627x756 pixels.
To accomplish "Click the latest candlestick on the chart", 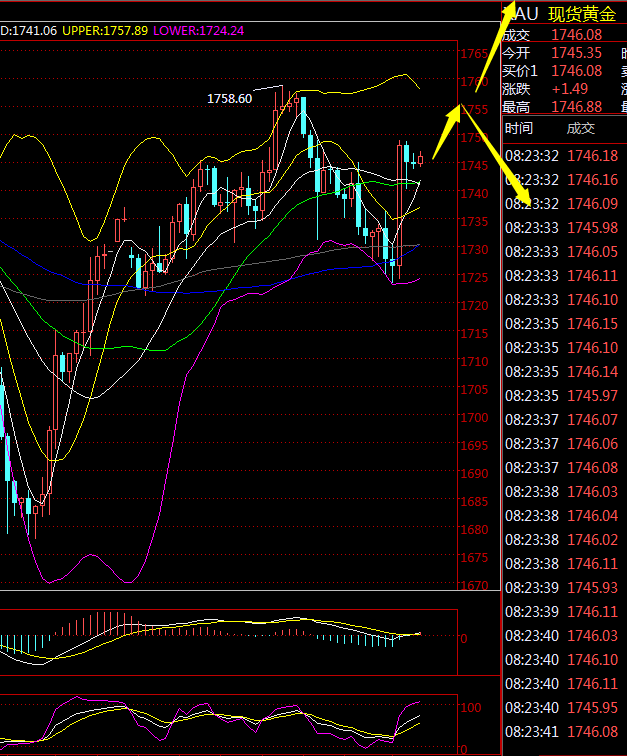I will [x=421, y=158].
